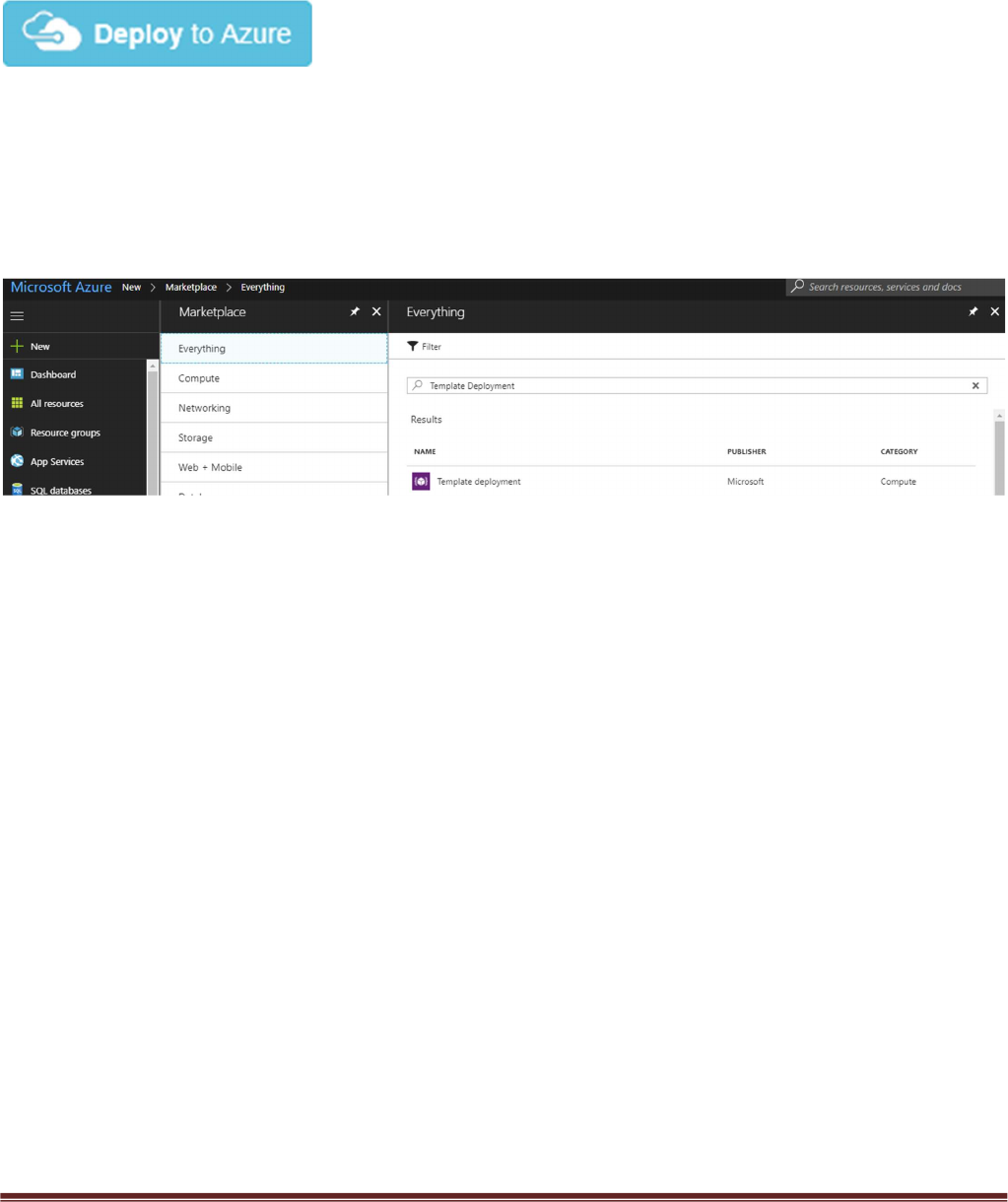1008x1202 pixels.
Task: Select the Everything marketplace category
Action: [274, 349]
